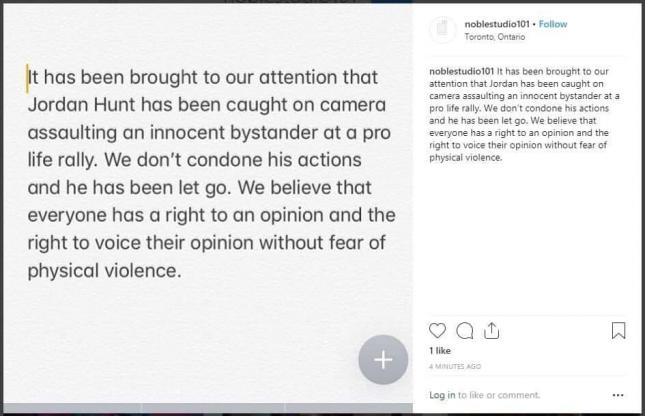Screen dimensions: 645x416
Task: Open the '4 minutes ago' timestamp
Action: coord(455,367)
